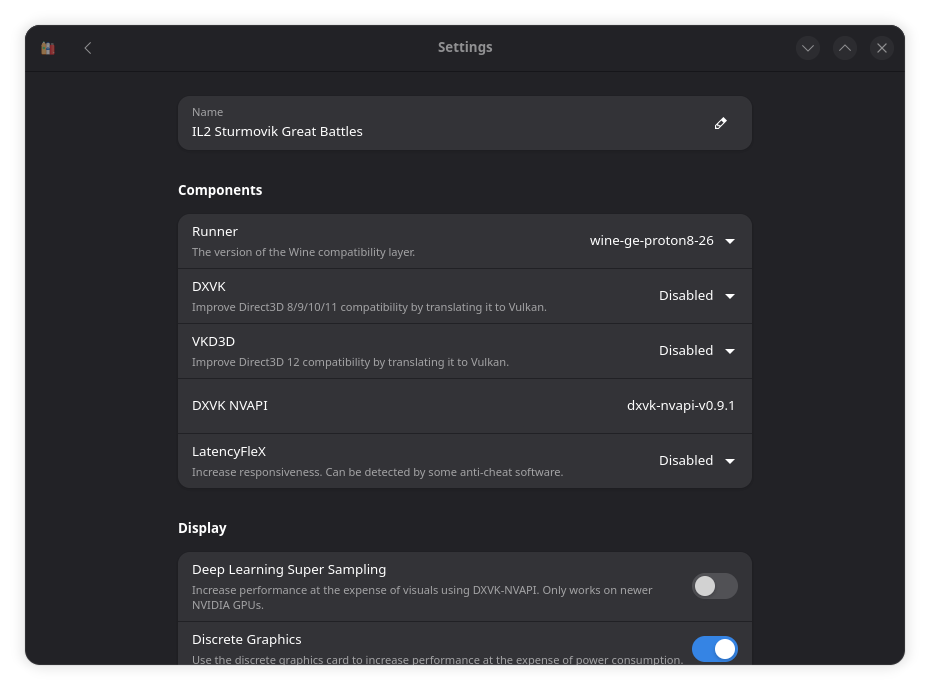Image resolution: width=930 pixels, height=690 pixels.
Task: Turn off the Discrete Graphics switch
Action: click(715, 649)
